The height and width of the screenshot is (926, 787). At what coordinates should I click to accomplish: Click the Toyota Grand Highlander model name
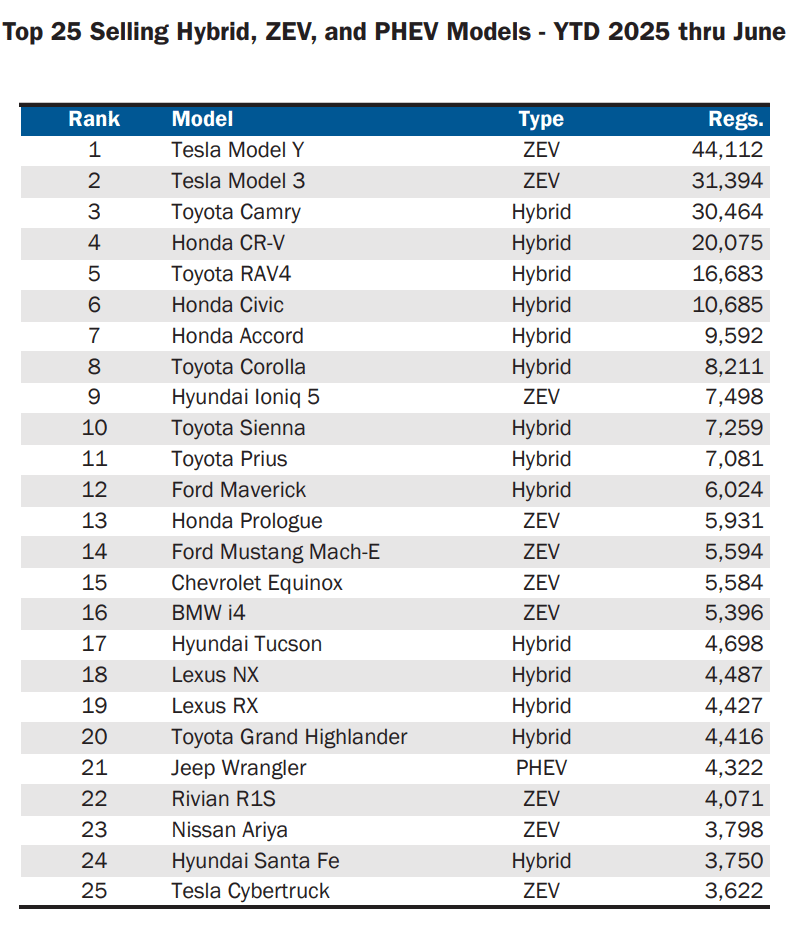pos(290,737)
